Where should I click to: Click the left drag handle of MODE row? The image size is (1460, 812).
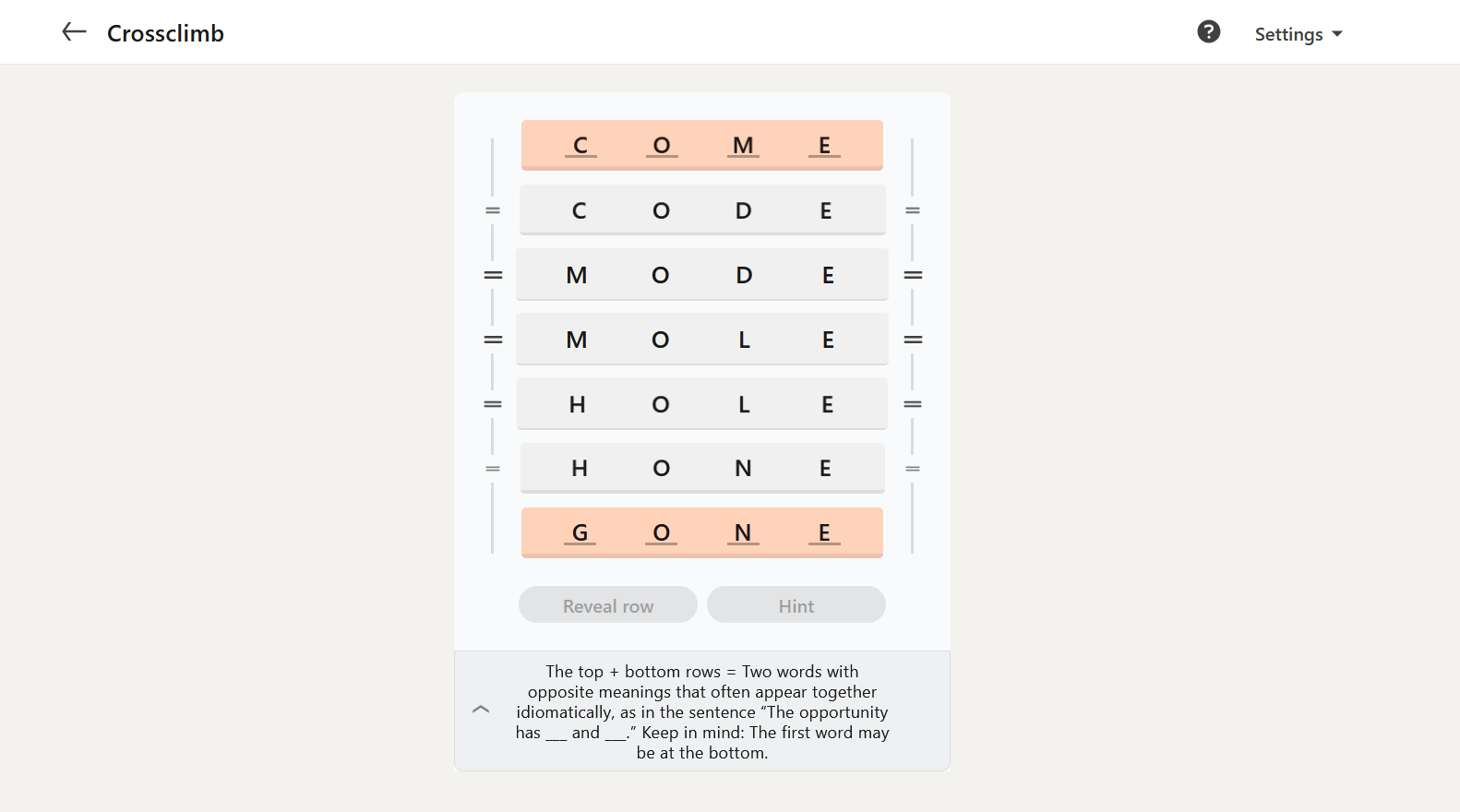point(493,275)
